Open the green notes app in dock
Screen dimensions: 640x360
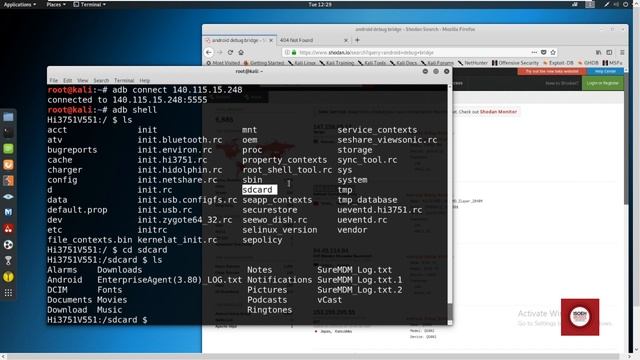[8, 149]
